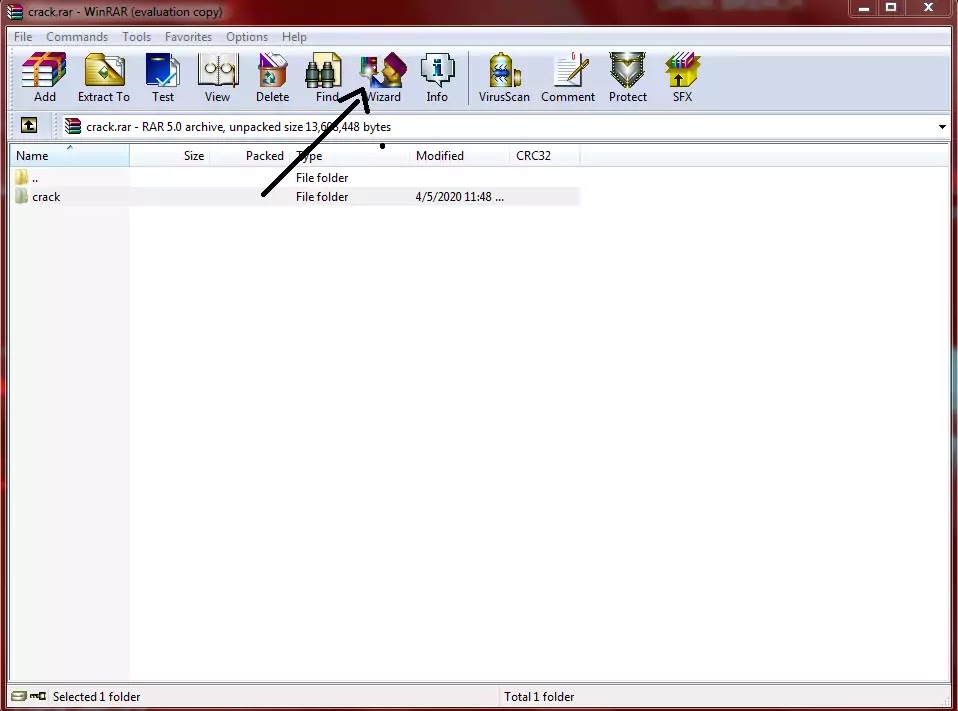Open the Help menu
The height and width of the screenshot is (711, 958).
(x=294, y=37)
